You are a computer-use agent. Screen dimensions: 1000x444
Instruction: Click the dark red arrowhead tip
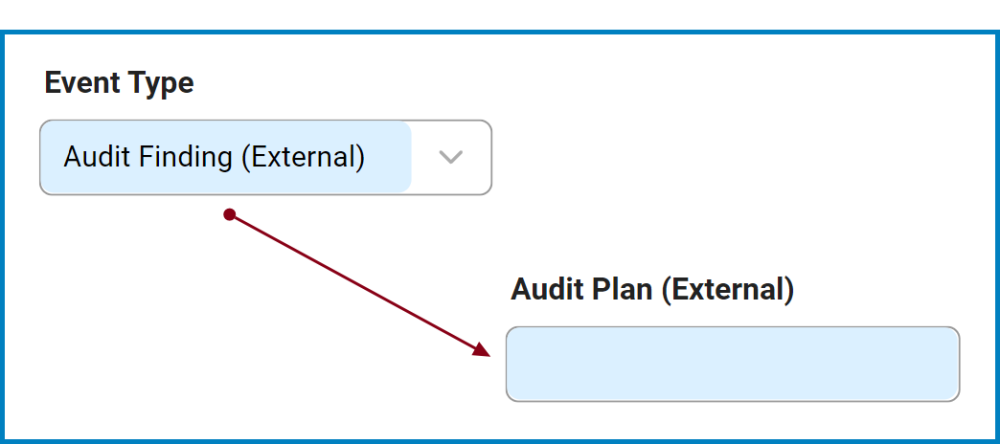(488, 353)
